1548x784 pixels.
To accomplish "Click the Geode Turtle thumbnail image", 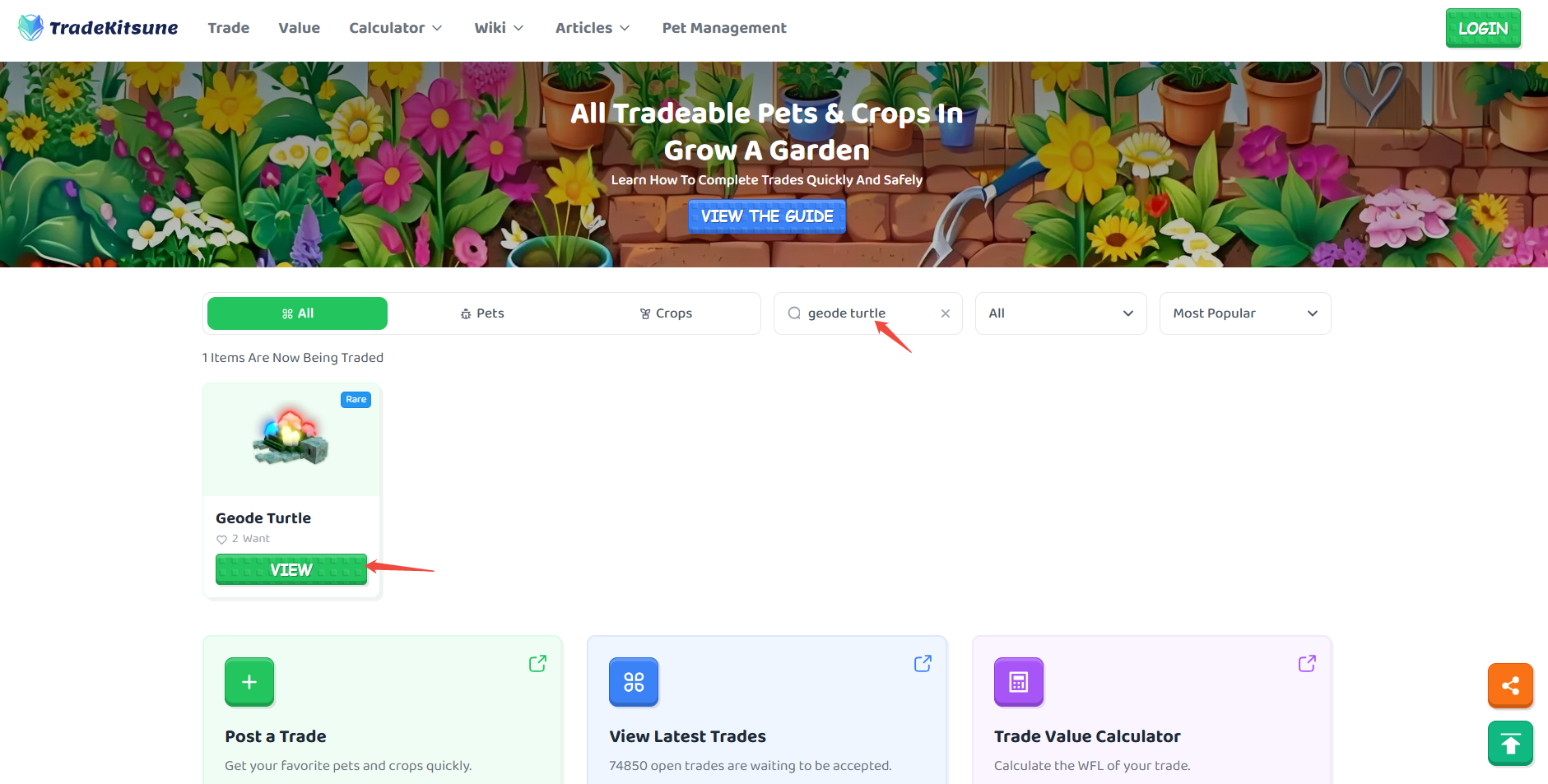I will (x=291, y=438).
